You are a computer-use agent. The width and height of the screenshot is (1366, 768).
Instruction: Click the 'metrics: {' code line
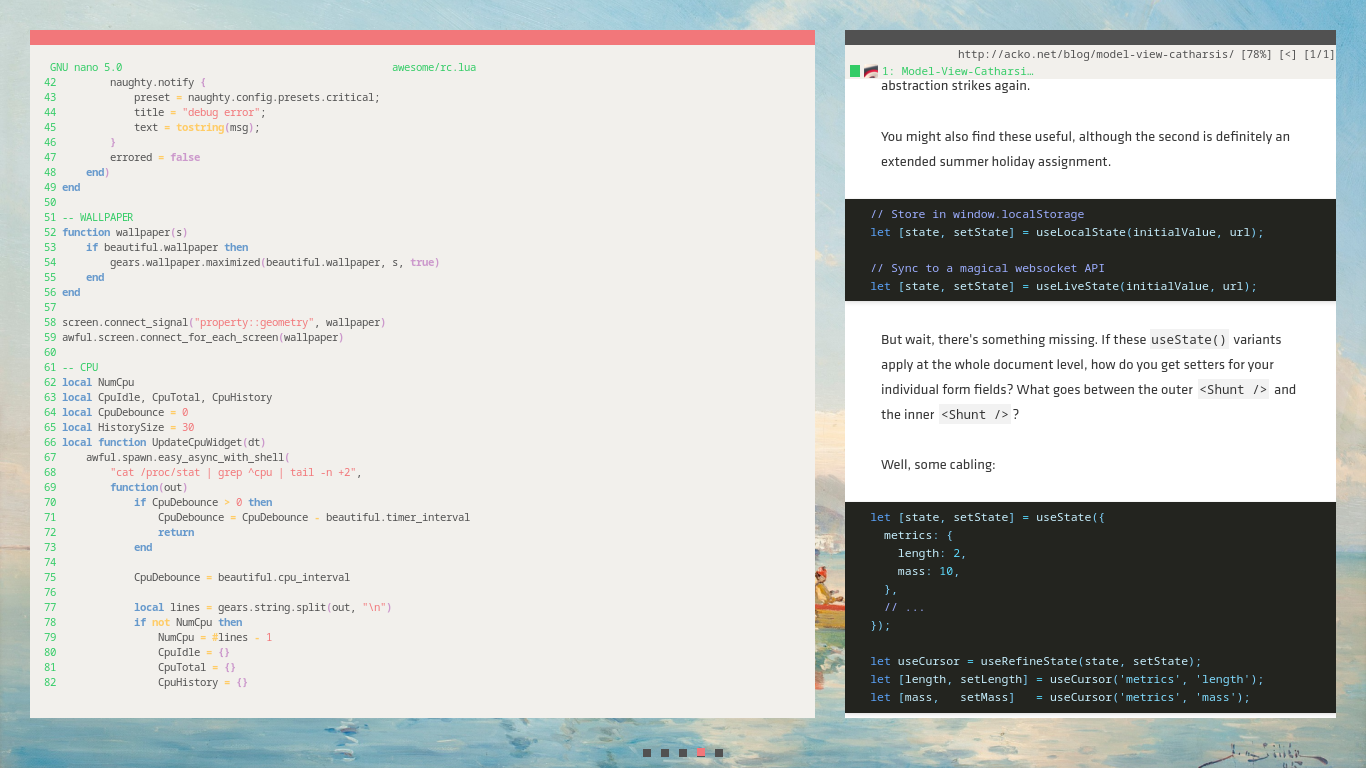coord(919,535)
